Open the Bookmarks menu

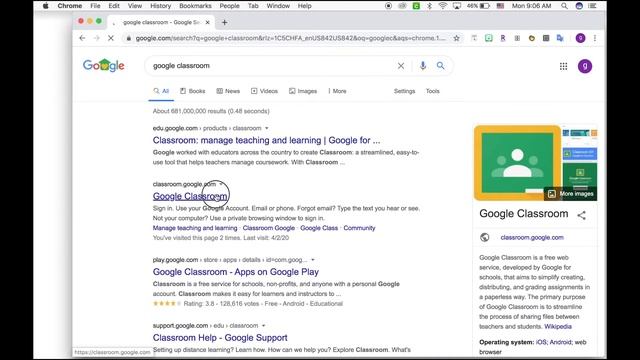(195, 6)
